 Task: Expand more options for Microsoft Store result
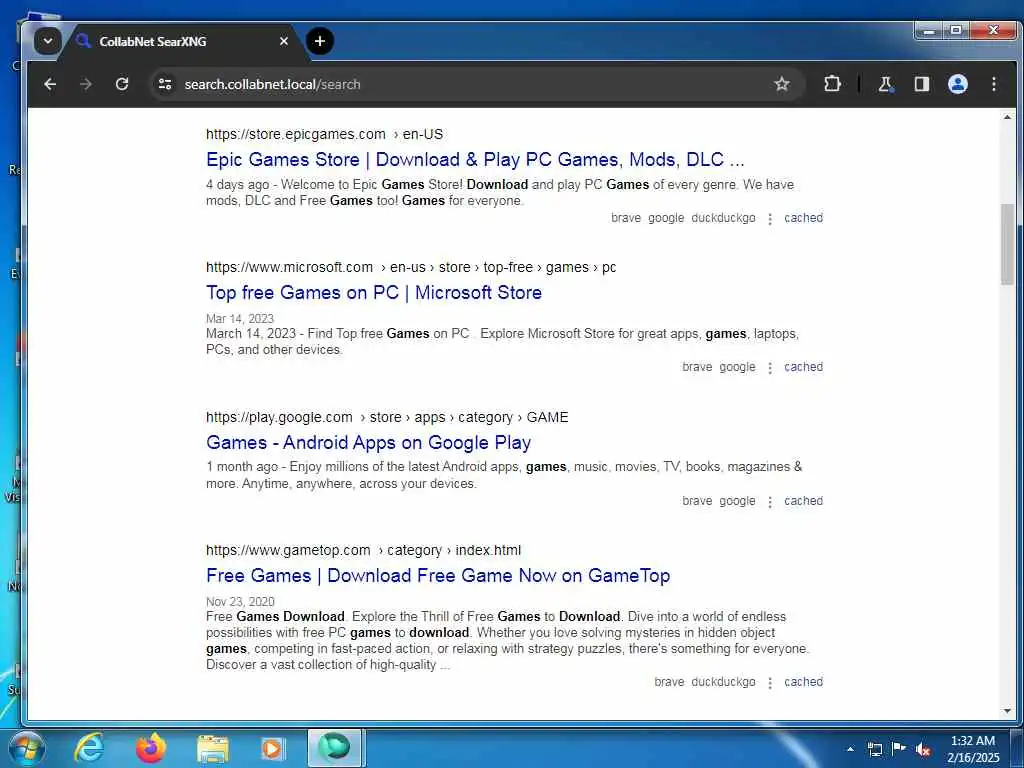(770, 368)
